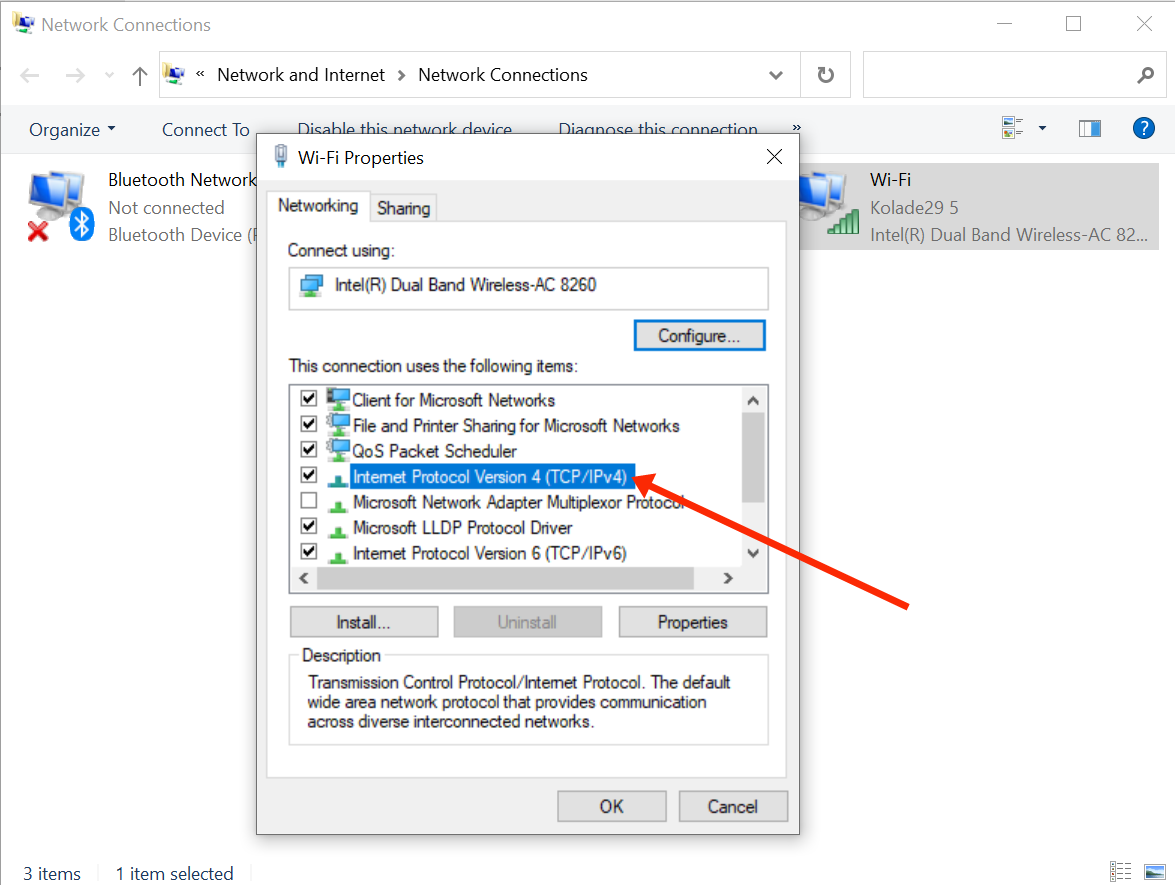Select the Wi-Fi adapter icon in list
This screenshot has width=1175, height=885.
click(x=829, y=202)
